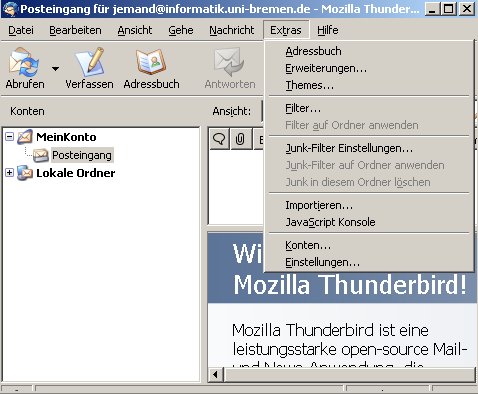Click the Verfassen compose pencil icon
The height and width of the screenshot is (394, 478).
90,62
